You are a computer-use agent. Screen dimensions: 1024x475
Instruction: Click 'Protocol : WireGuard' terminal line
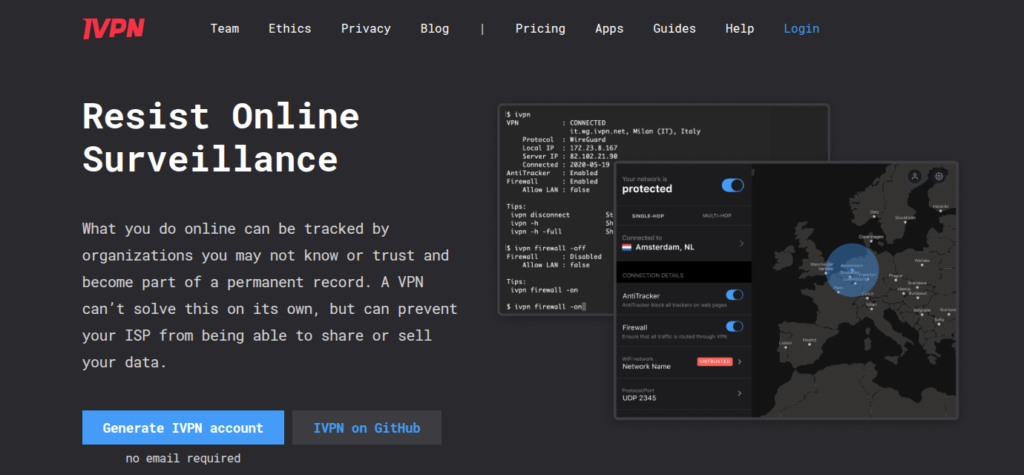(x=564, y=140)
